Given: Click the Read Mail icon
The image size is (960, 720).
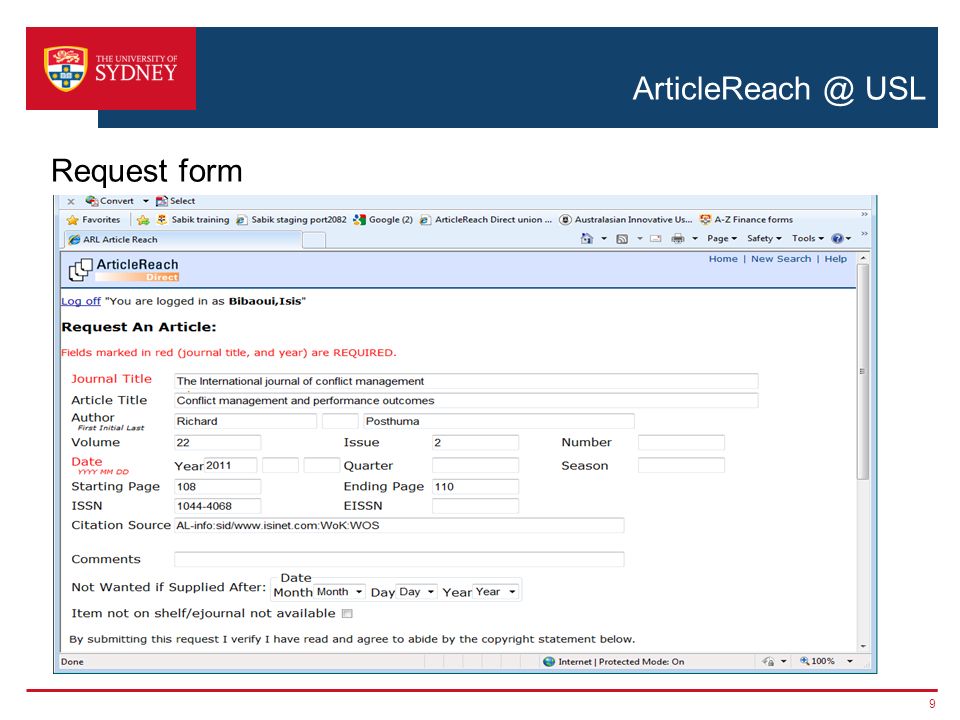Looking at the screenshot, I should click(655, 239).
